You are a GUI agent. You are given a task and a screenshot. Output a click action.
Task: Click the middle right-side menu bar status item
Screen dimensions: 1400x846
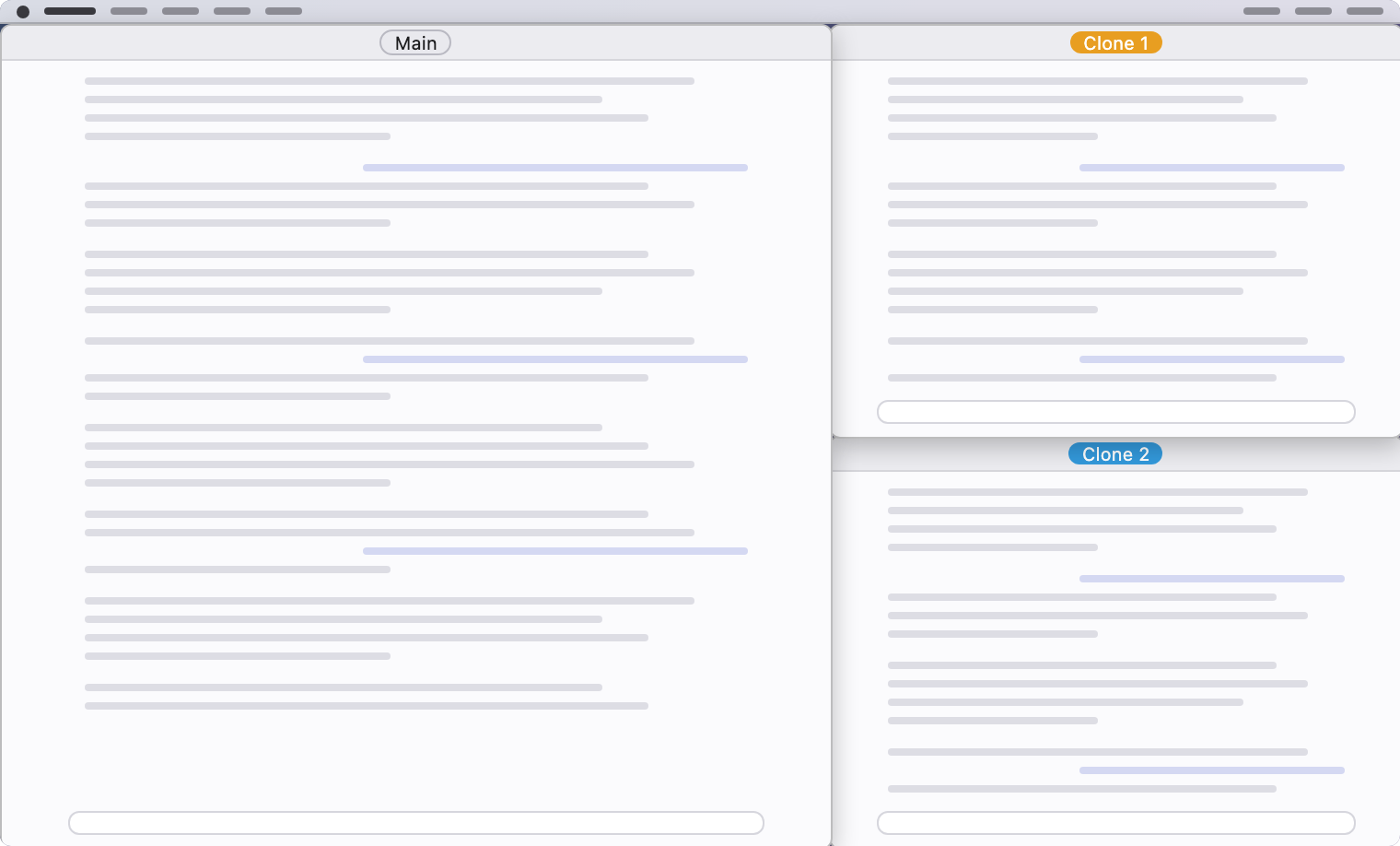coord(1313,11)
